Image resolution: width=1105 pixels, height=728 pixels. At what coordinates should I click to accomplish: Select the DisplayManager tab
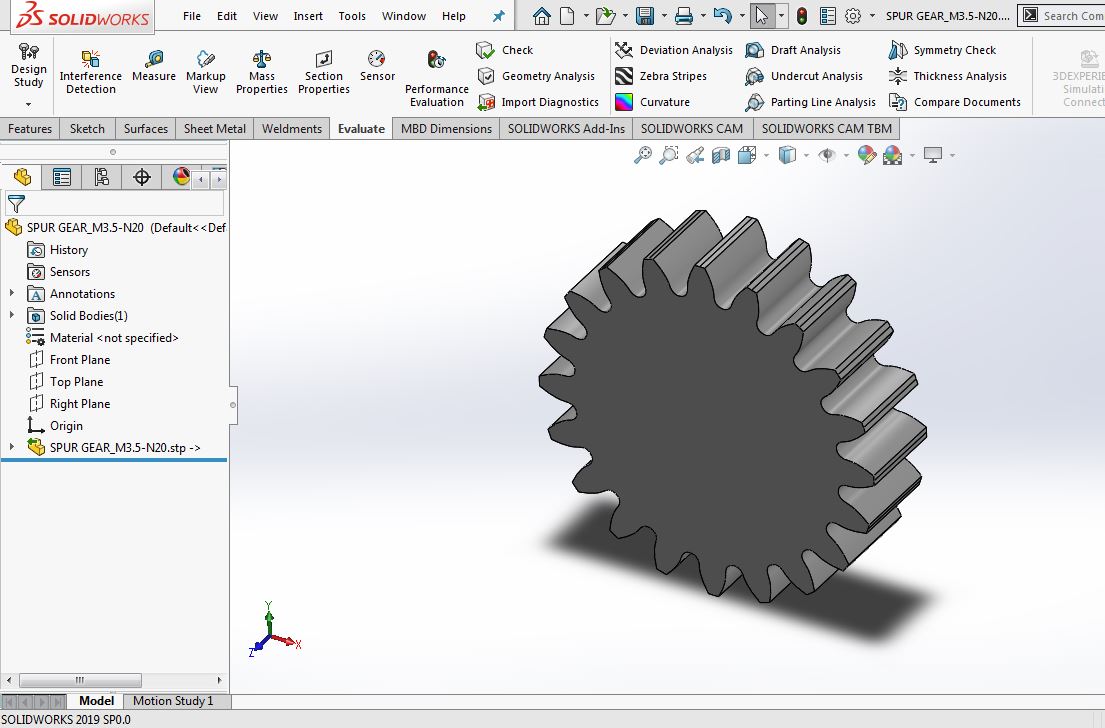coord(180,177)
